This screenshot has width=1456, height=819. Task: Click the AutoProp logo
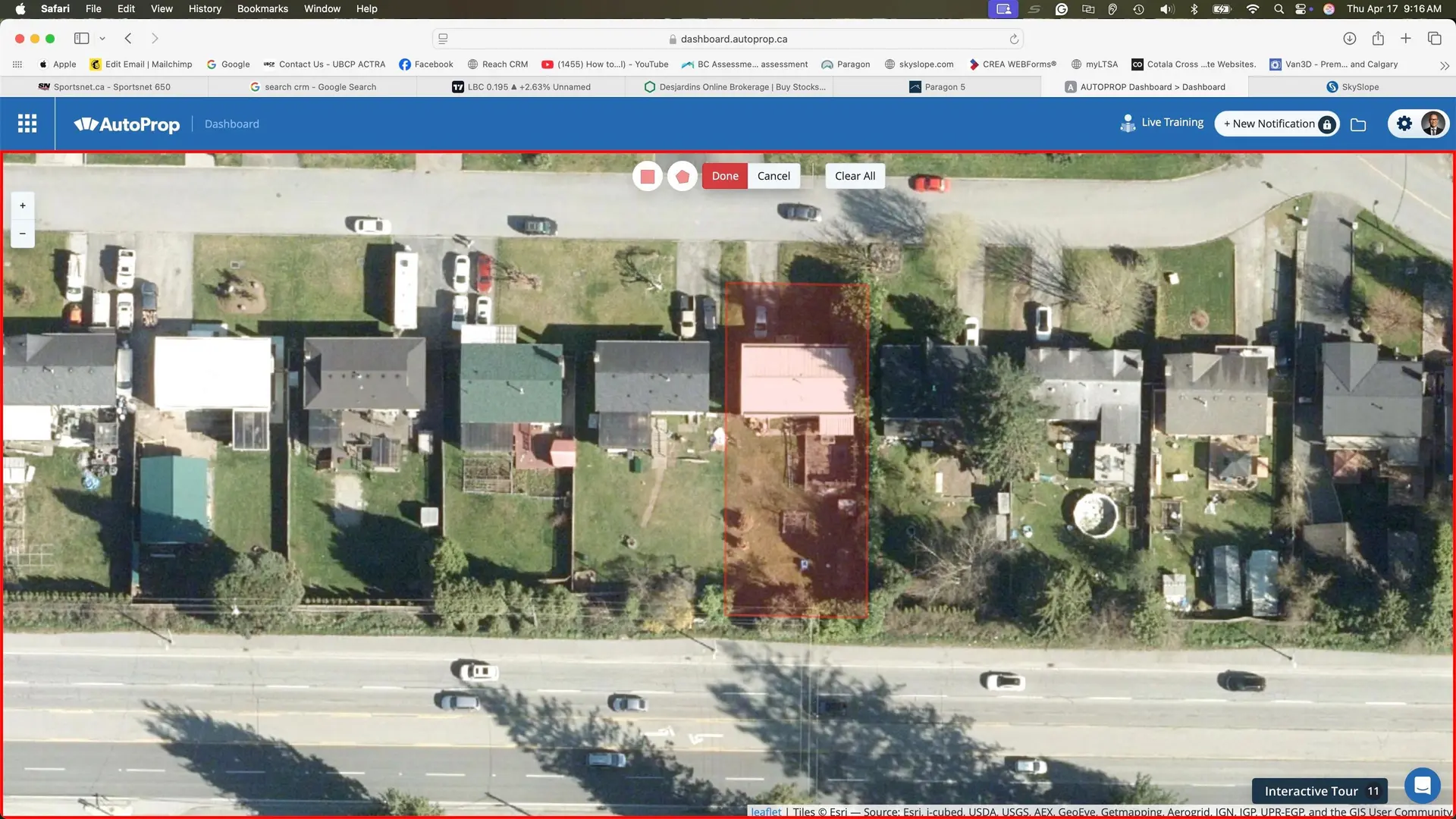[127, 124]
